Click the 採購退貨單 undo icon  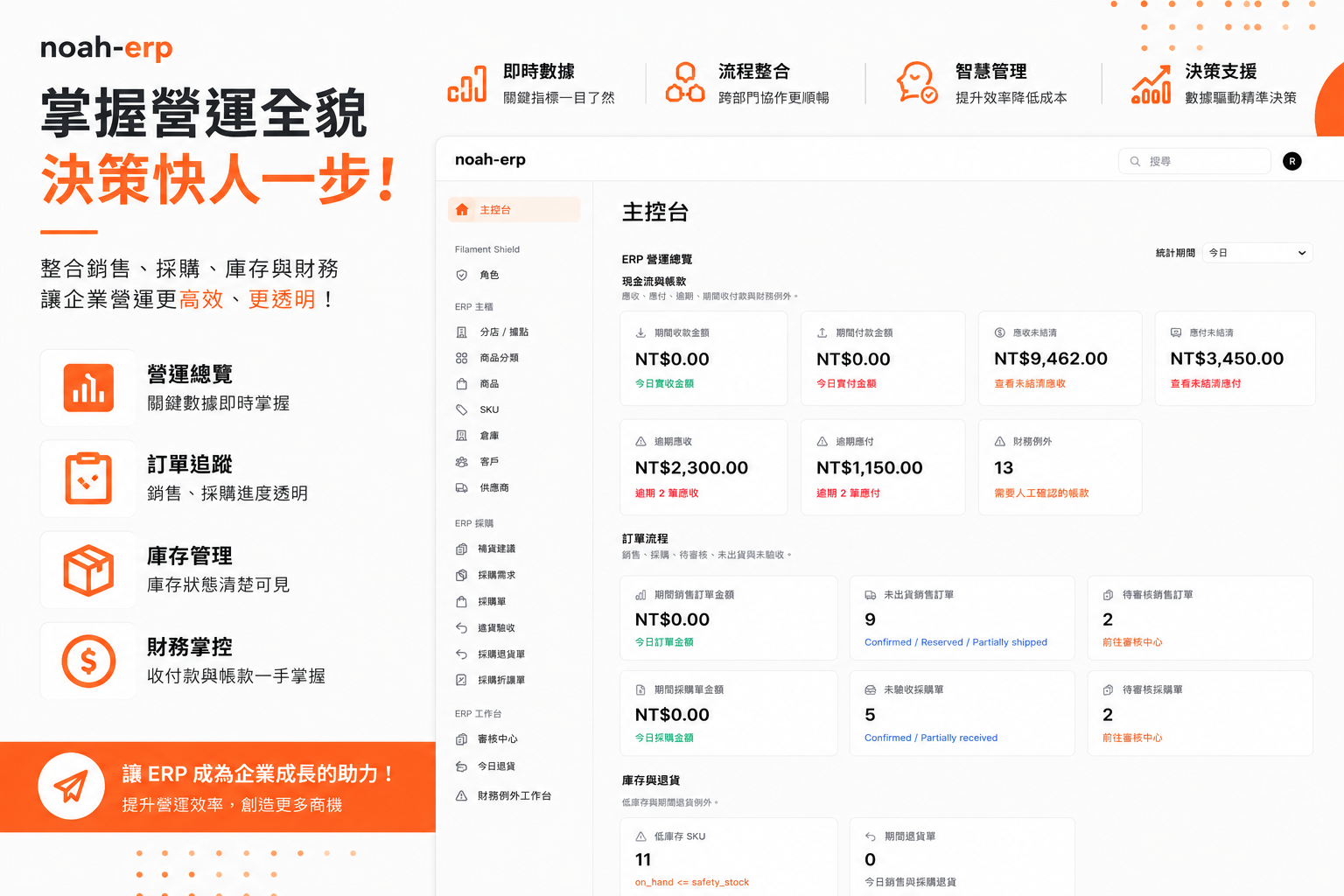click(461, 654)
